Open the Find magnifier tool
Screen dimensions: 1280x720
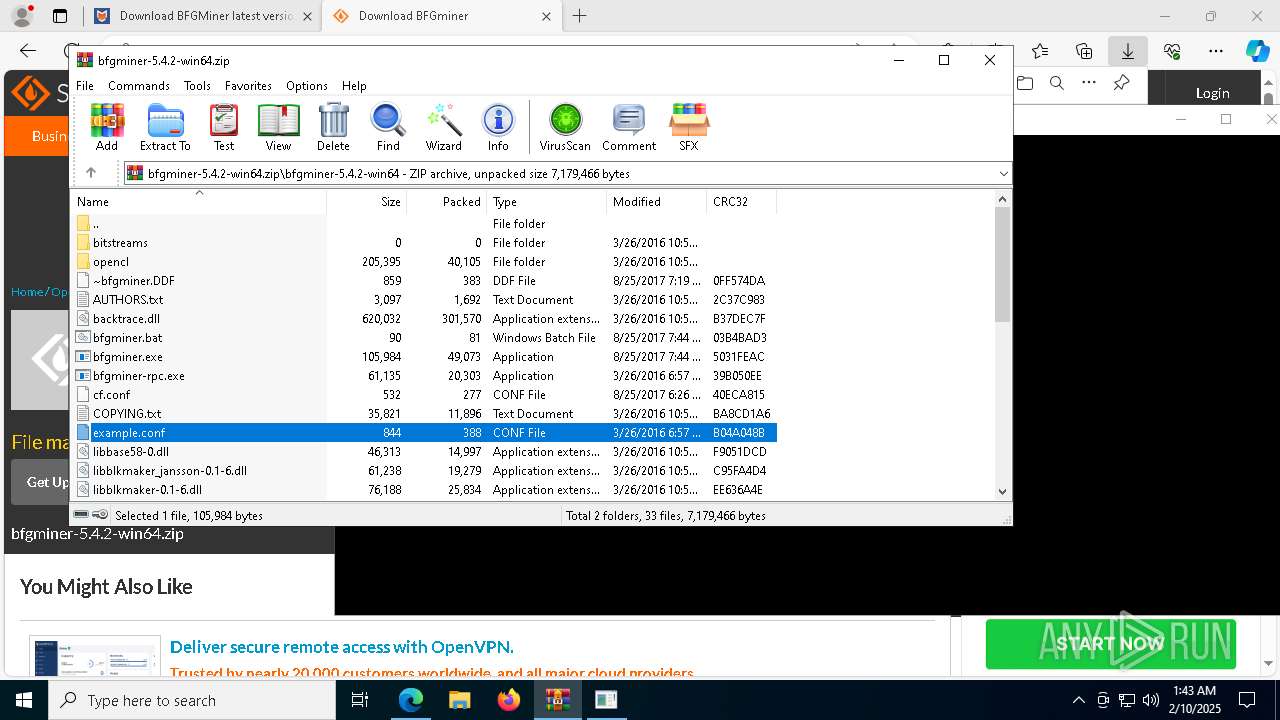point(388,126)
